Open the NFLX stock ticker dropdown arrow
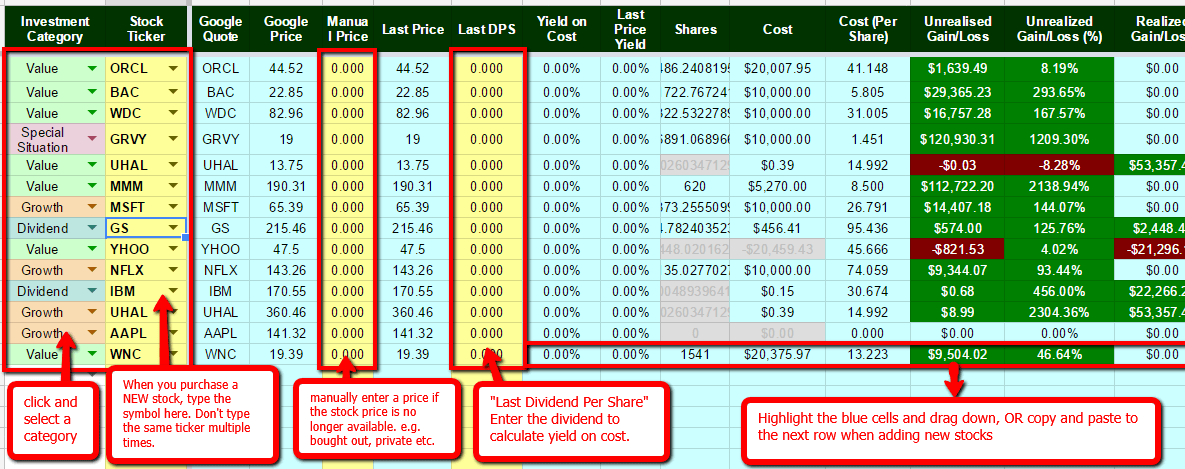The image size is (1185, 469). [174, 270]
